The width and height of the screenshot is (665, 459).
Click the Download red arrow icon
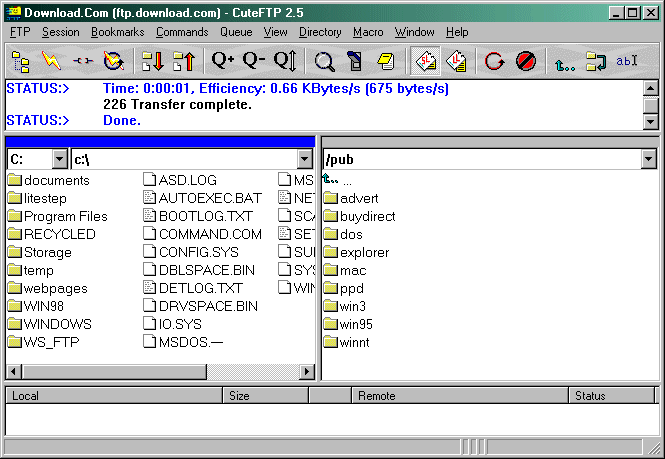[x=153, y=62]
